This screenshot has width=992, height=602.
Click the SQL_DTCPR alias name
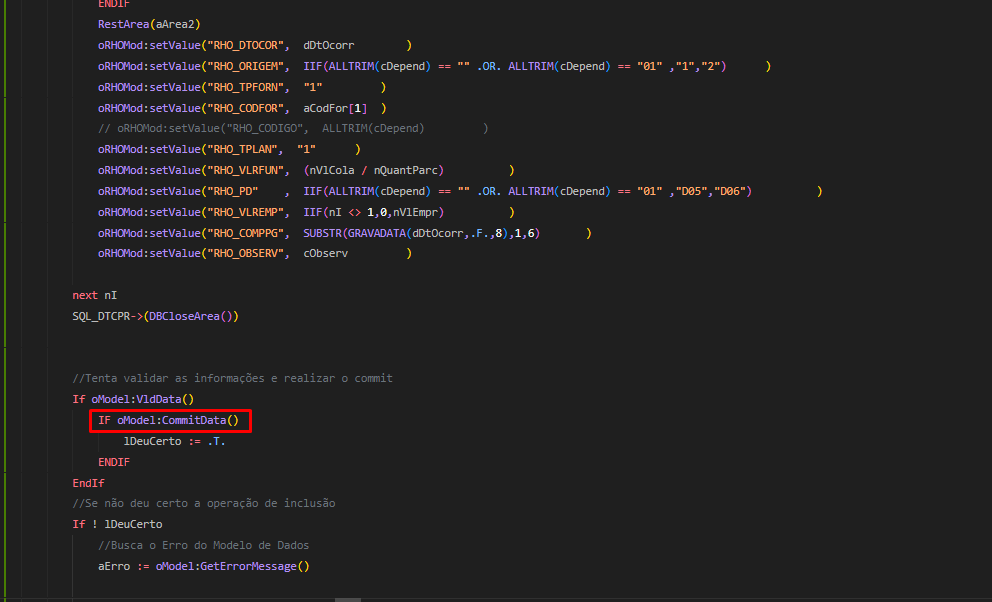[x=101, y=316]
